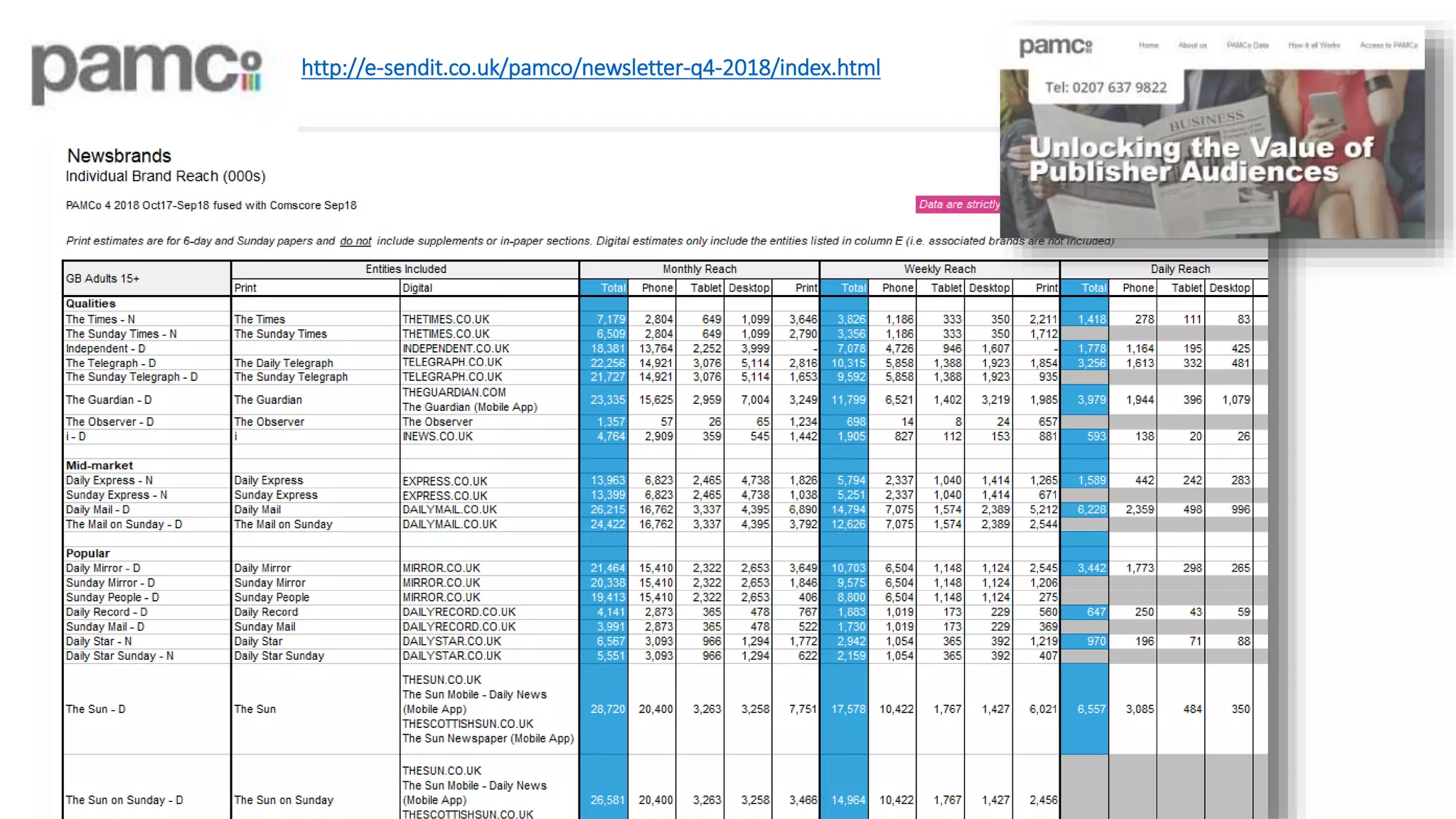Image resolution: width=1456 pixels, height=819 pixels.
Task: Open Access to PAMCo menu item
Action: click(x=1388, y=45)
